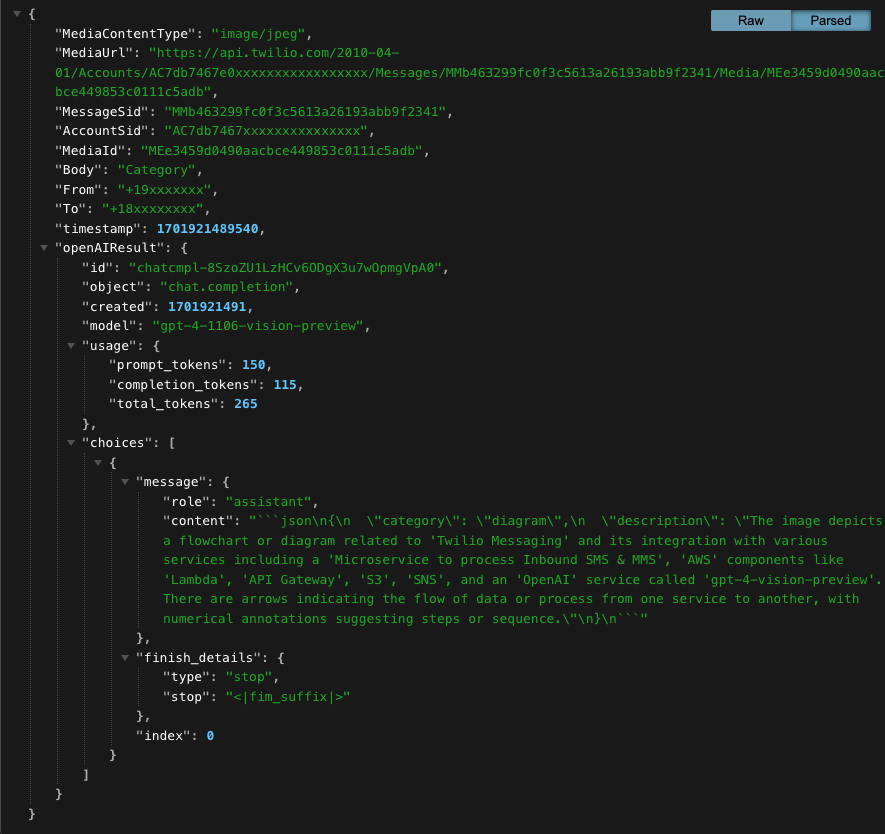Click the "timestamp" key name
The width and height of the screenshot is (885, 834).
click(98, 229)
